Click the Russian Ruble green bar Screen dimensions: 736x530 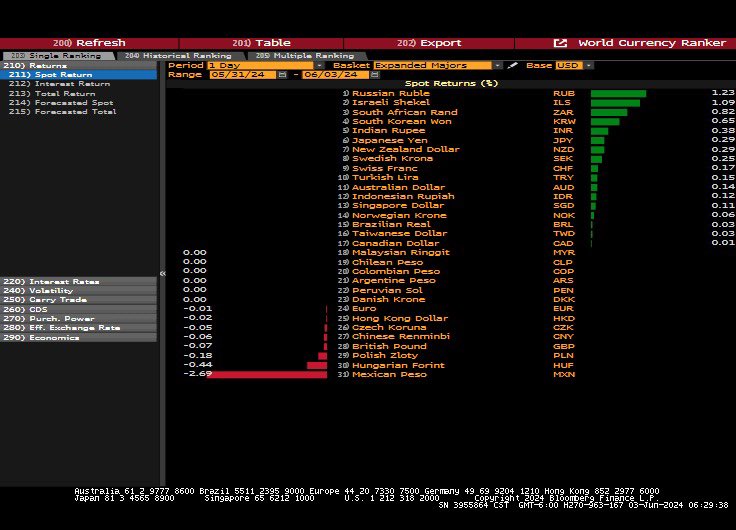click(618, 93)
